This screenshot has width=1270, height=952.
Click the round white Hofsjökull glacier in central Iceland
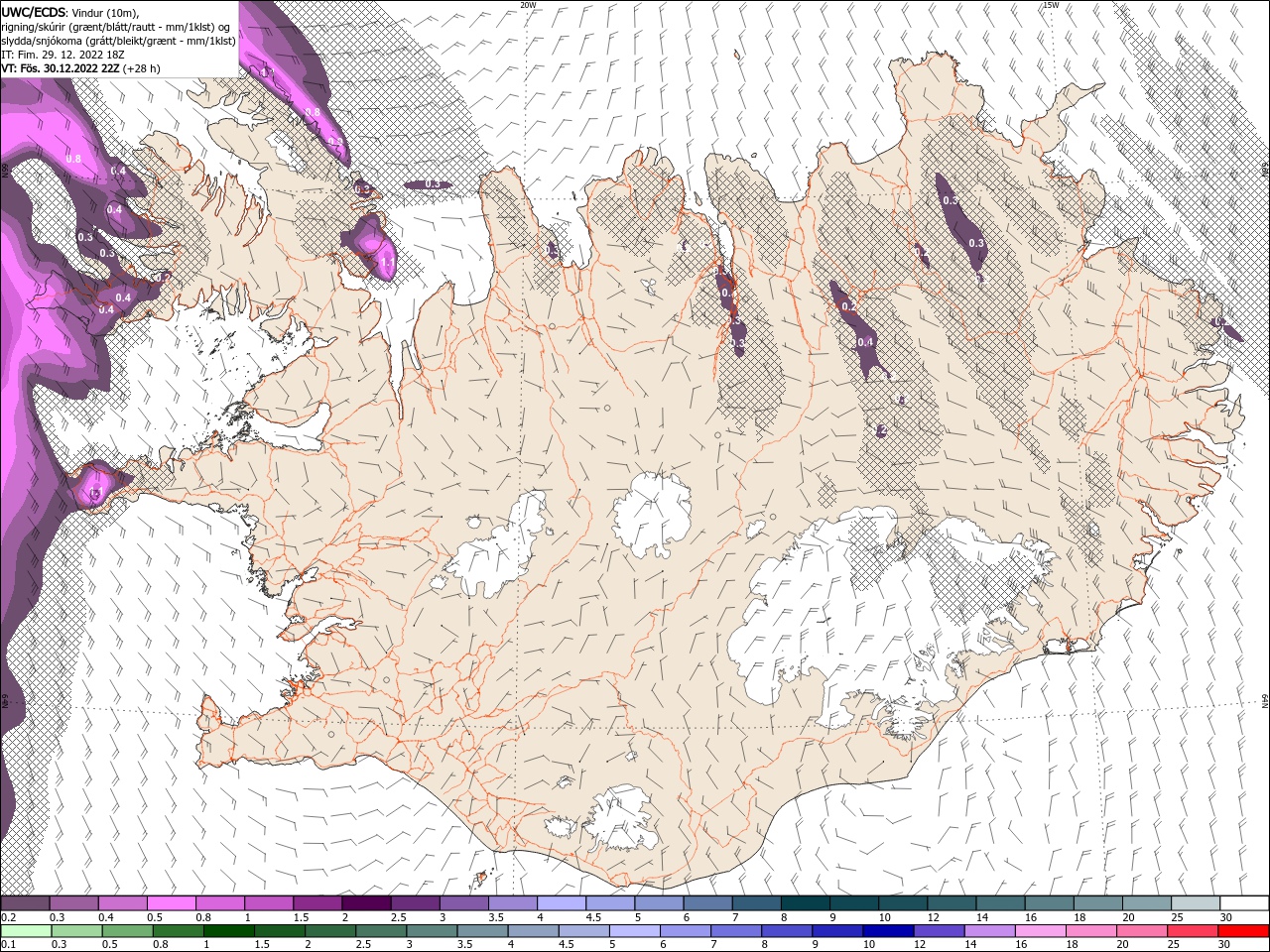pyautogui.click(x=653, y=514)
